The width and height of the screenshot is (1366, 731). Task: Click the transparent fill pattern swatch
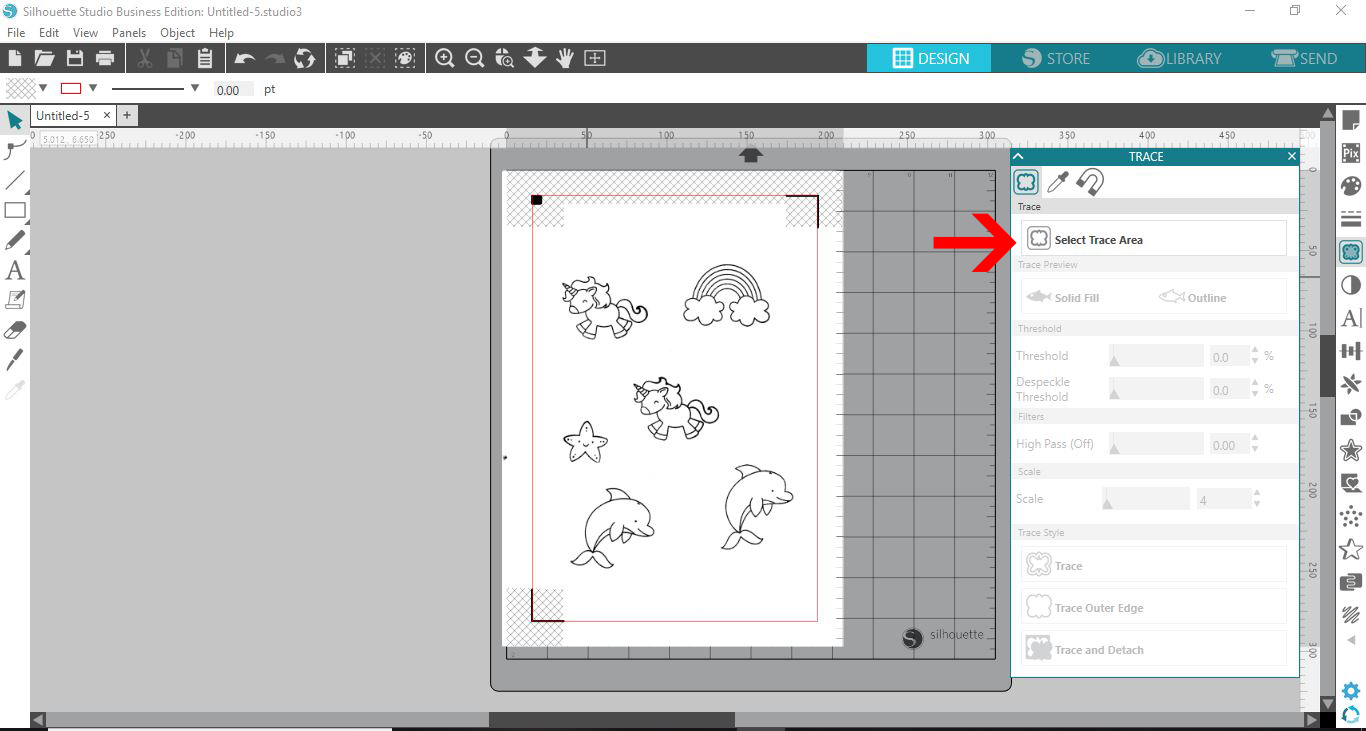coord(20,88)
